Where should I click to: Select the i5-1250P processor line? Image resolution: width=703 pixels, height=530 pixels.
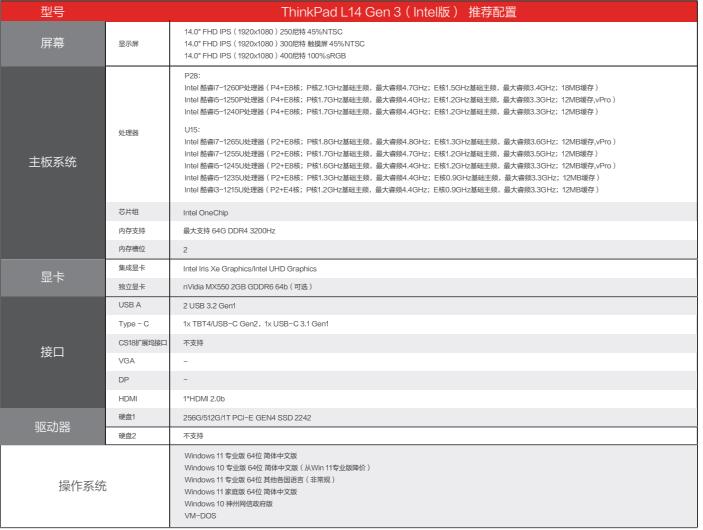click(400, 100)
